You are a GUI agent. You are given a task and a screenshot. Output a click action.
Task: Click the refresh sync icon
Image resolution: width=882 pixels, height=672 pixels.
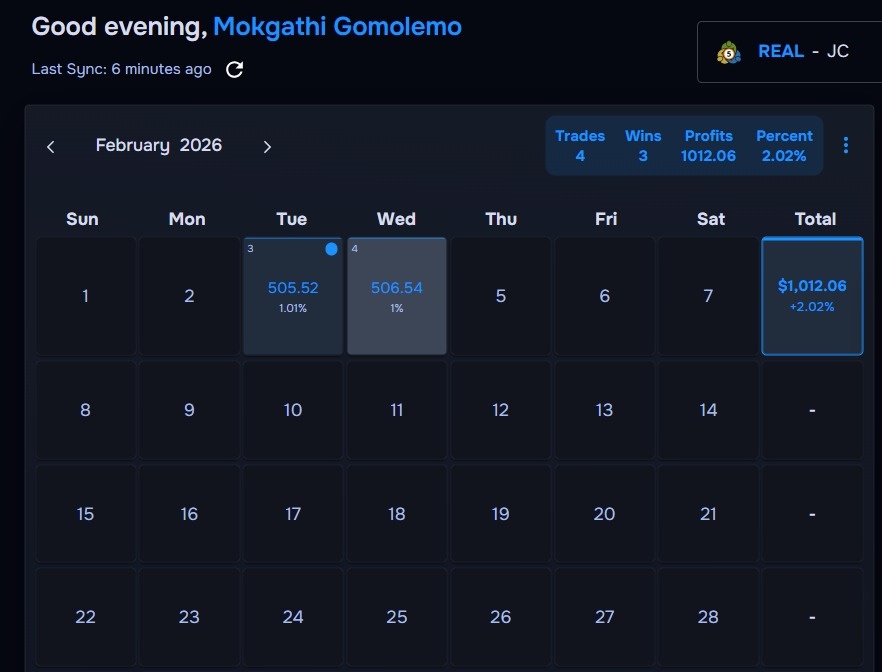[234, 70]
